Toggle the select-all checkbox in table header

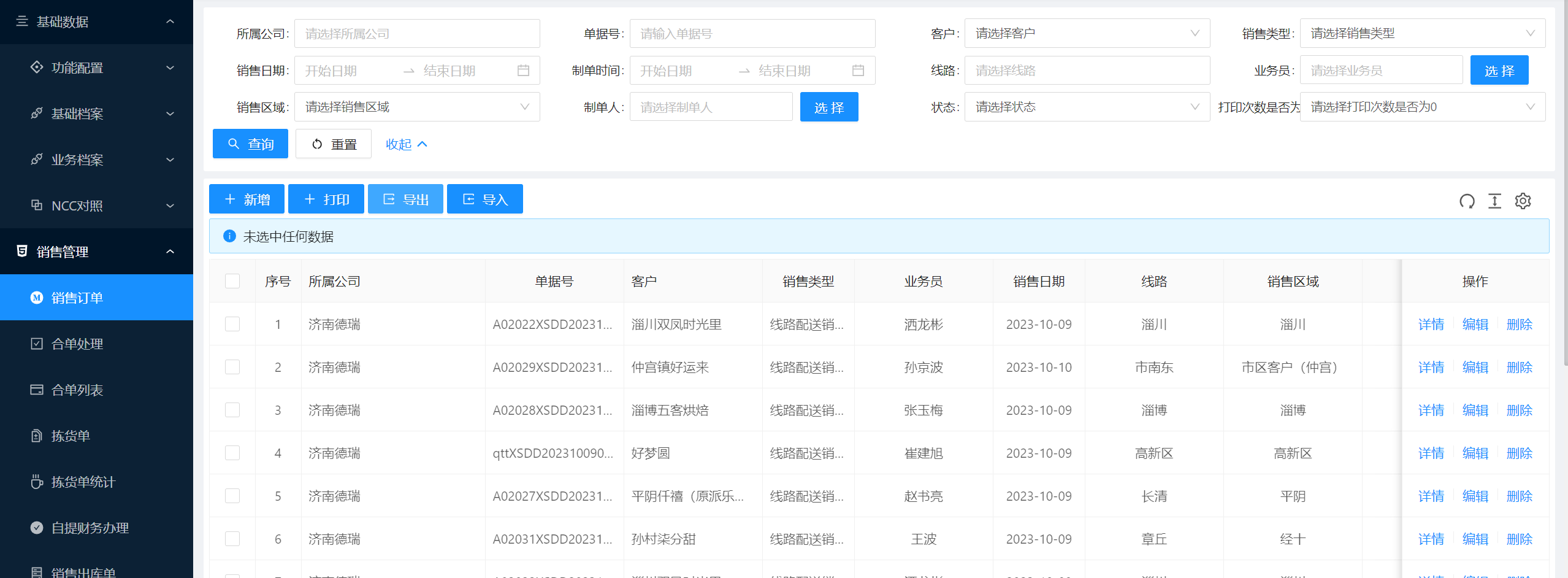(232, 281)
